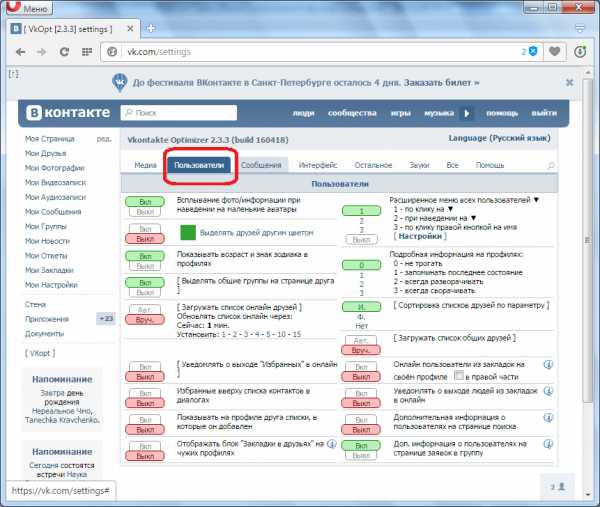Click the VK balloon logo in the banner
This screenshot has height=507, width=600.
click(120, 83)
